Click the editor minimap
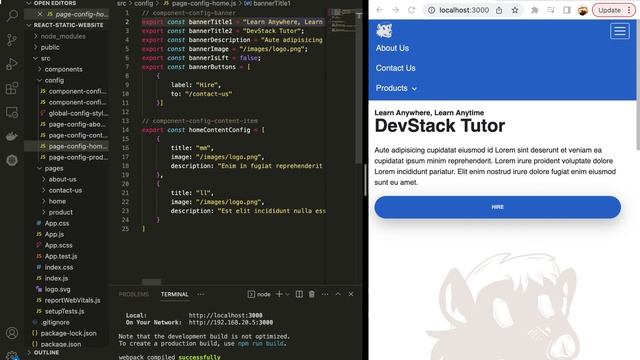The image size is (640, 360). tap(342, 20)
